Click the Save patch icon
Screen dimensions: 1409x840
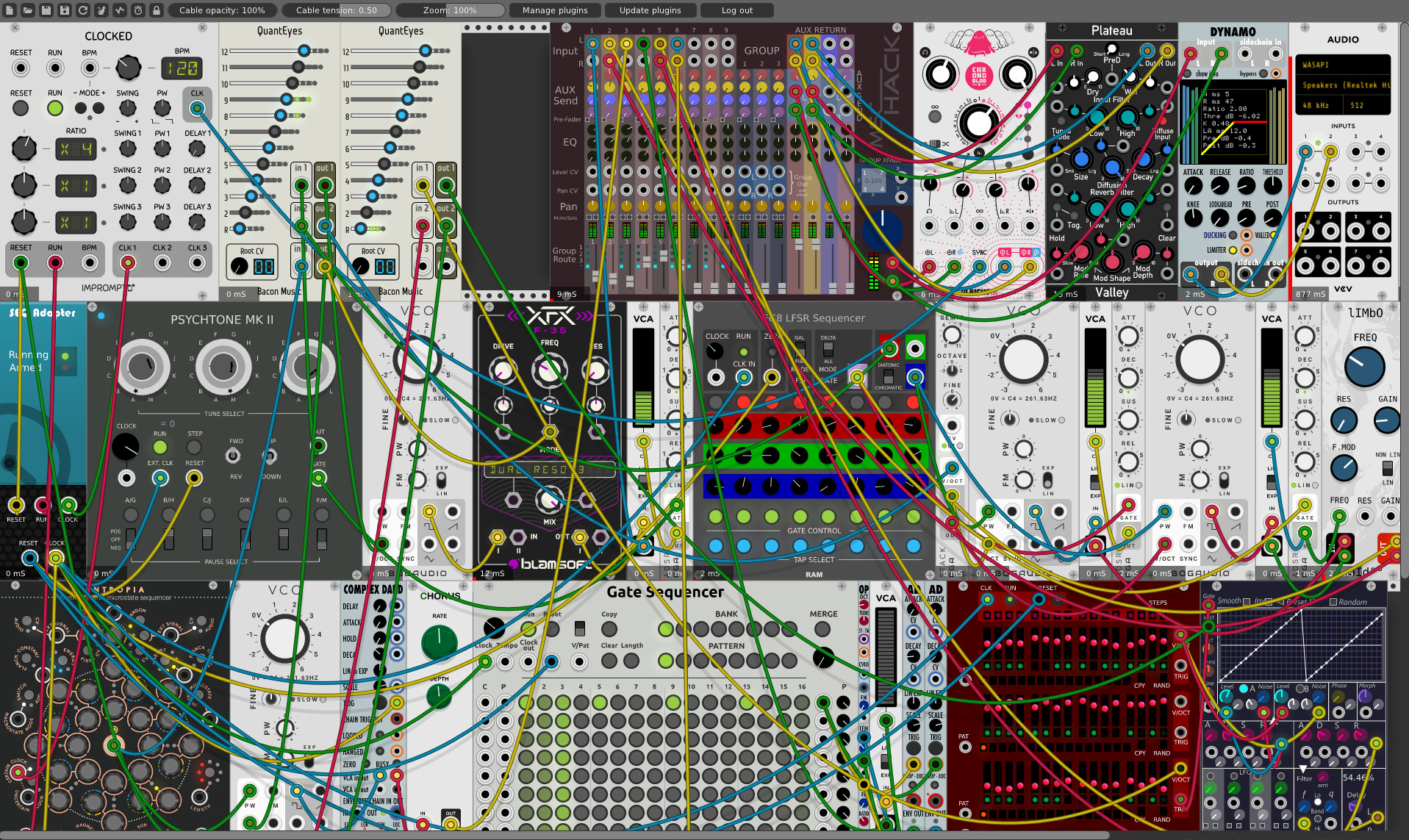46,10
